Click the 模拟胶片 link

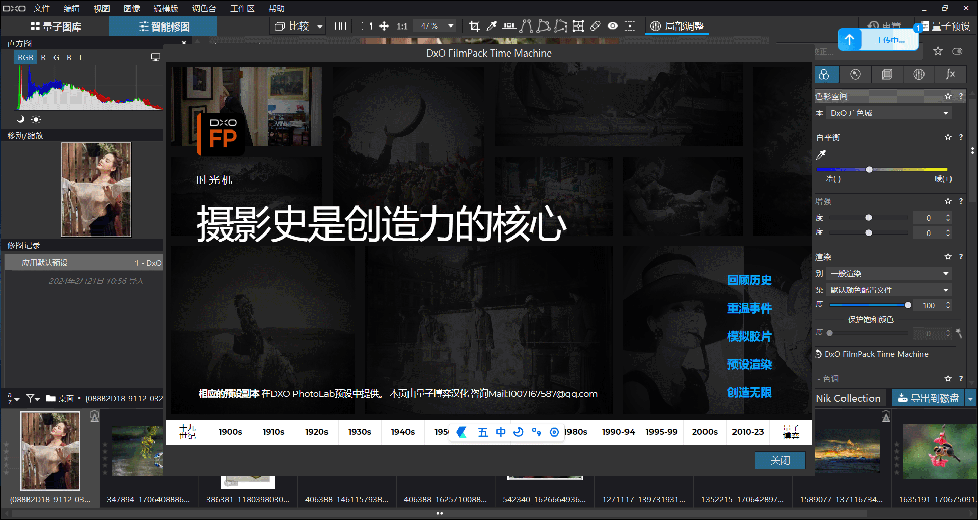point(749,336)
